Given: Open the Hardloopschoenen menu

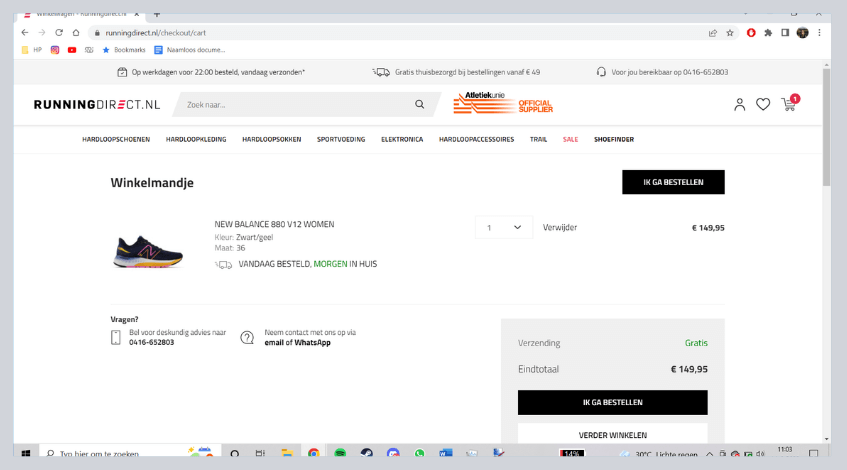Looking at the screenshot, I should coord(116,139).
